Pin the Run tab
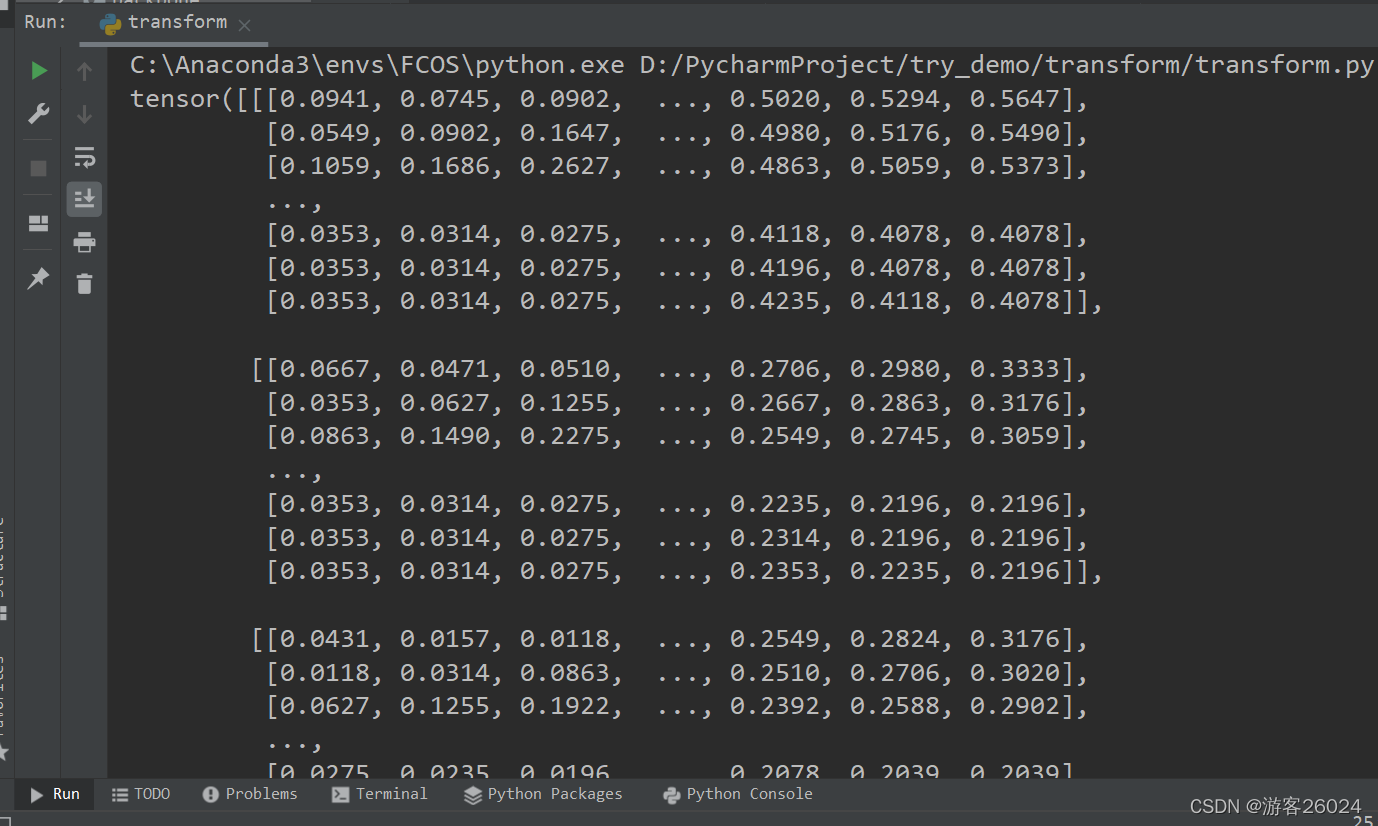The image size is (1378, 826). pos(39,279)
